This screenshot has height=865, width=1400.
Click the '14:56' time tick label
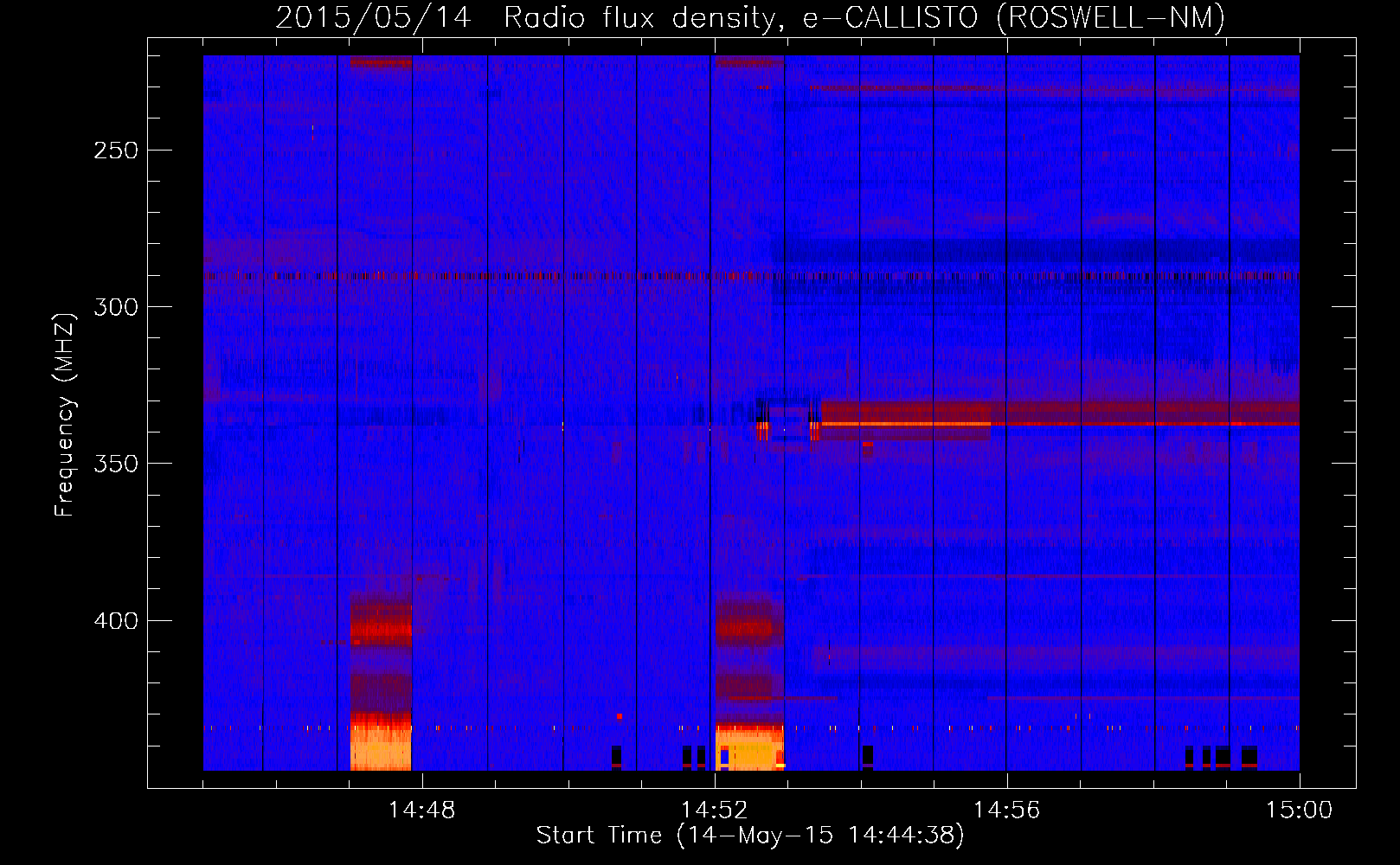coord(1006,811)
